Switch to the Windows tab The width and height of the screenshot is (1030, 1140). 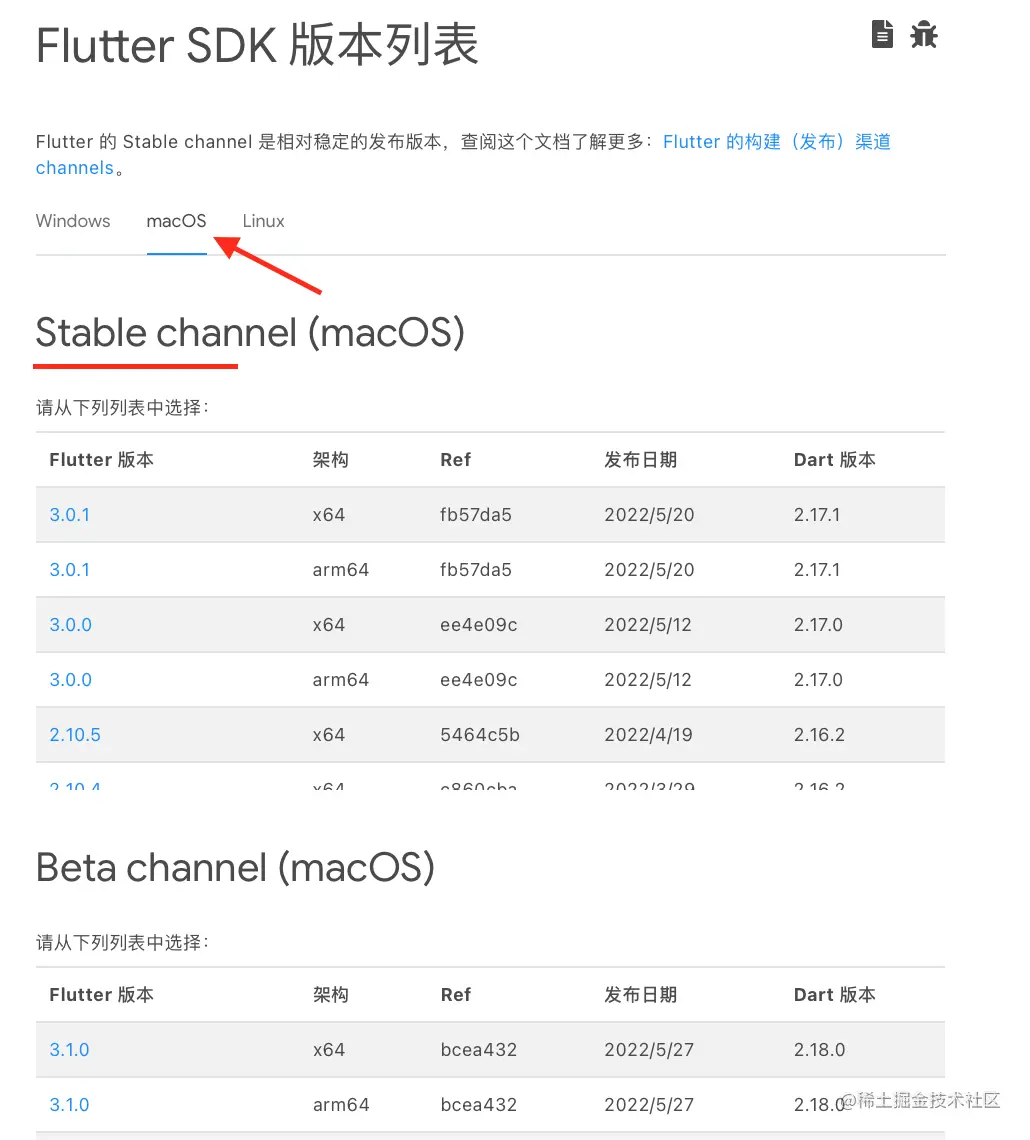point(73,221)
